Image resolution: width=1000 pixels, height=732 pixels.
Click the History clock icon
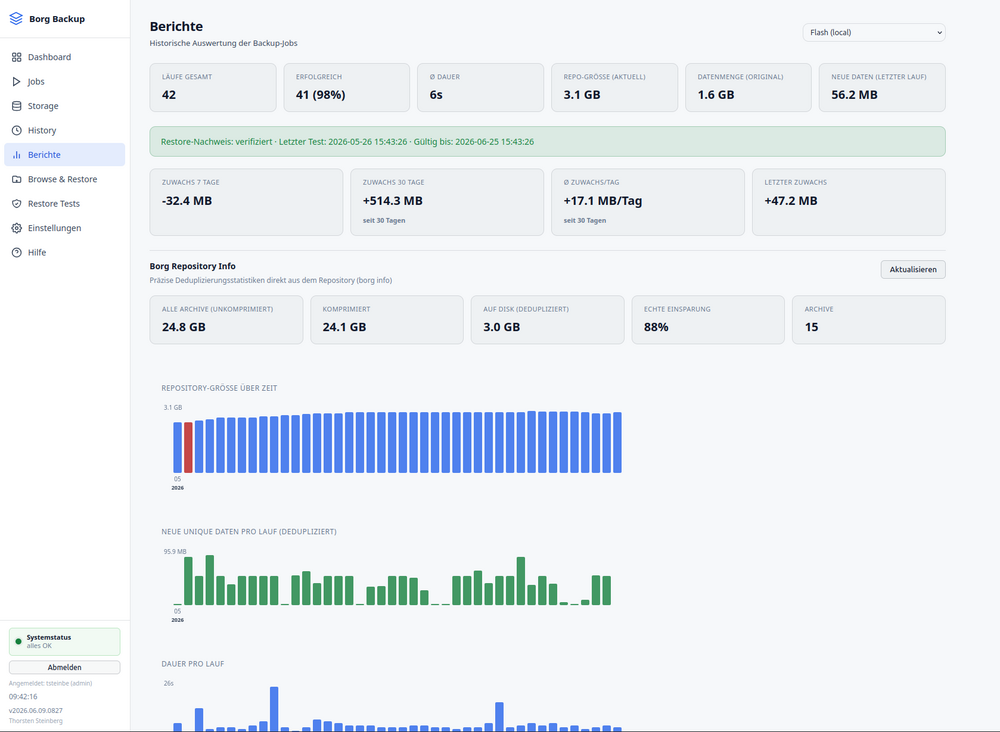[x=17, y=130]
